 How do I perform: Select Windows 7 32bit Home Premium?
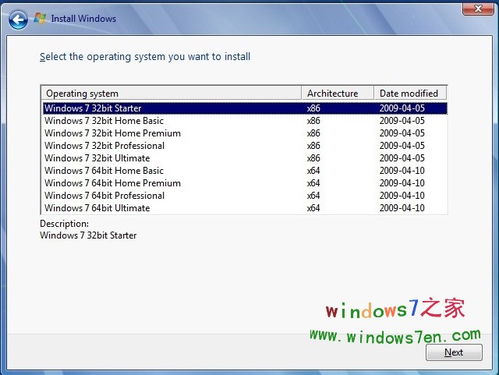(x=245, y=133)
